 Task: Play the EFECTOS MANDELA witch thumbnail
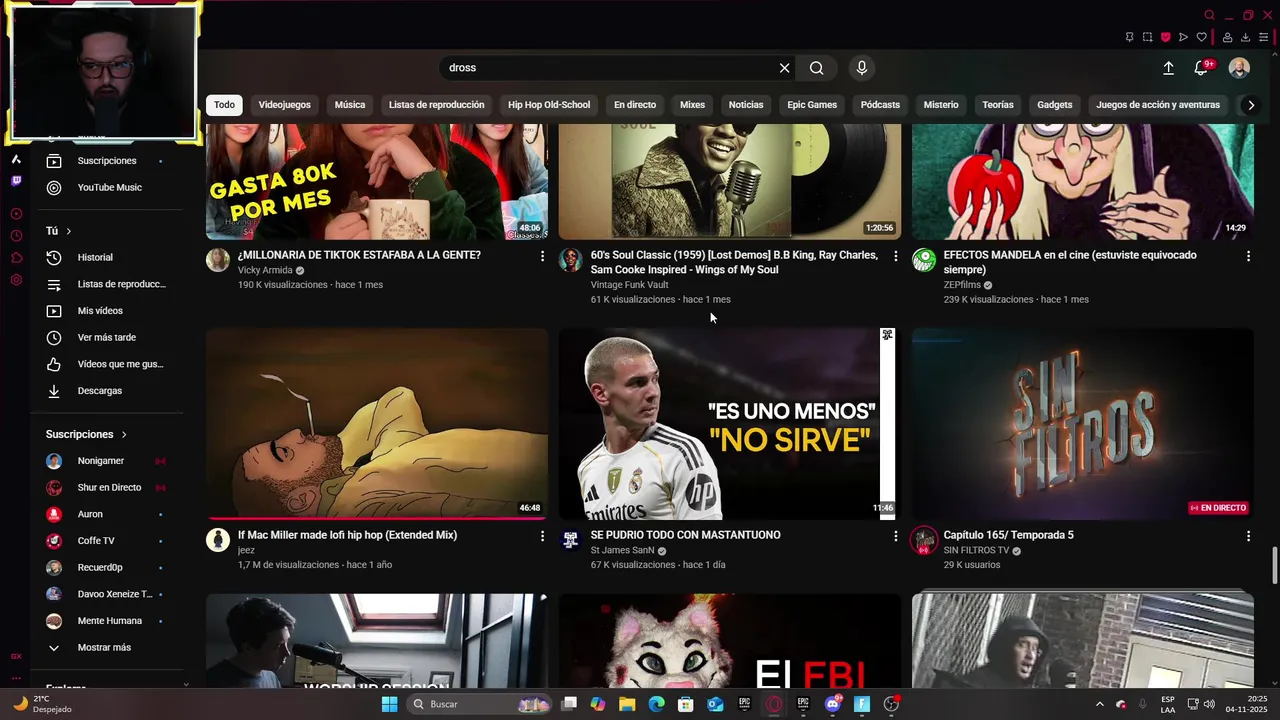coord(1083,182)
